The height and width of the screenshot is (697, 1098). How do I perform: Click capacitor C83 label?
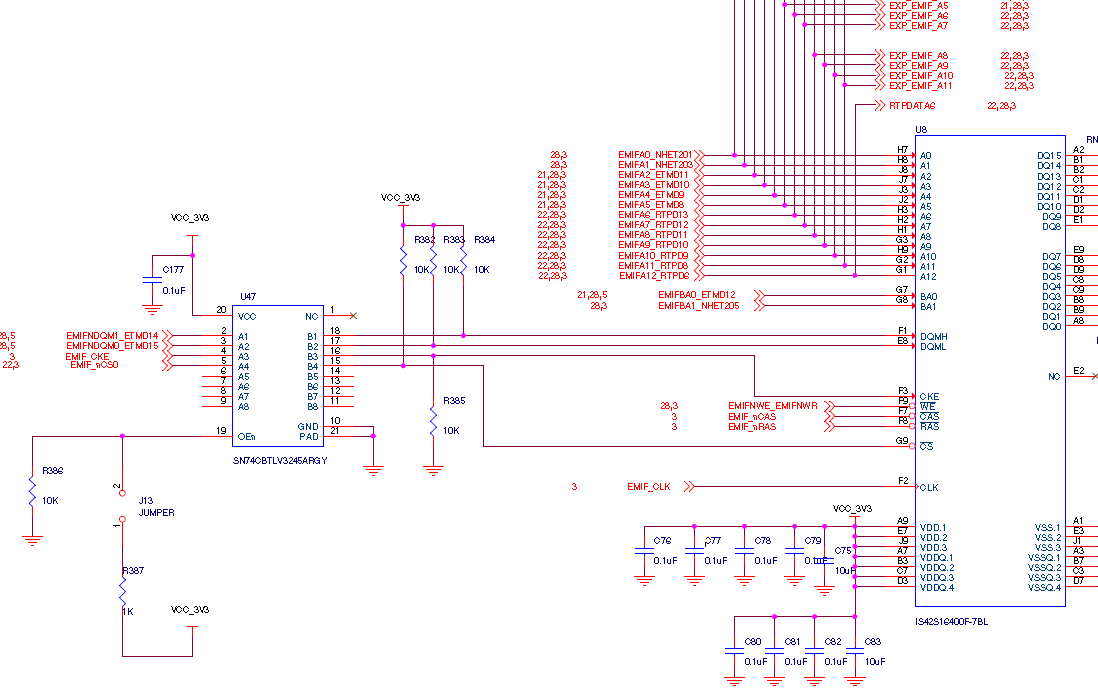point(873,642)
